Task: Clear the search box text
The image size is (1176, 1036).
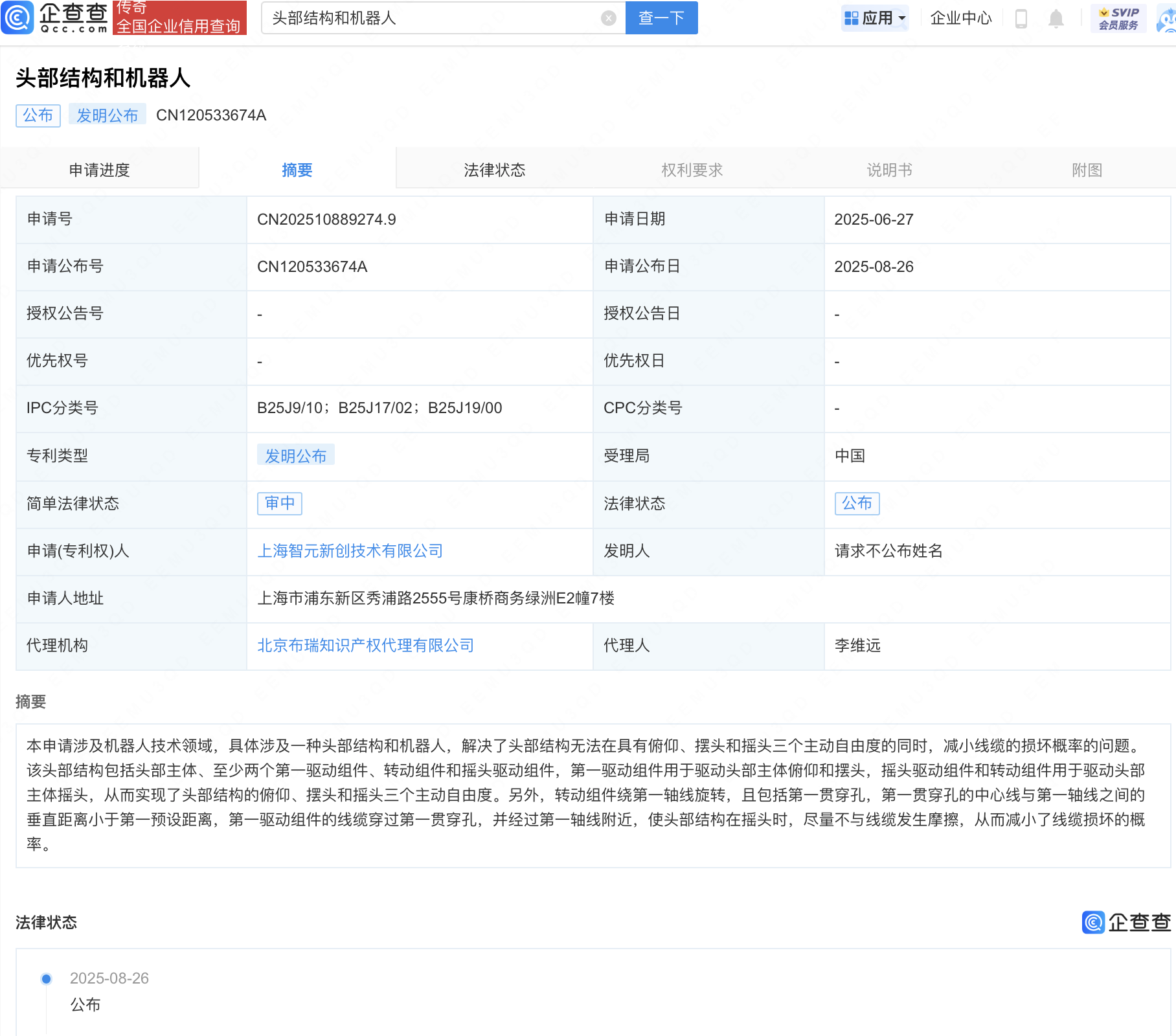Action: point(608,18)
